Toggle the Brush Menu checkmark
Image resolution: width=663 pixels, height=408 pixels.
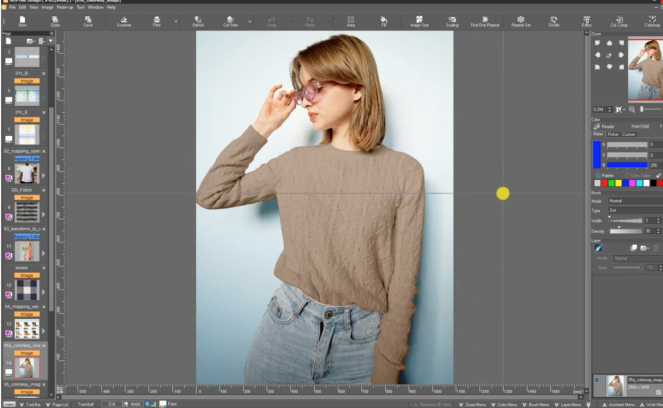pyautogui.click(x=525, y=405)
